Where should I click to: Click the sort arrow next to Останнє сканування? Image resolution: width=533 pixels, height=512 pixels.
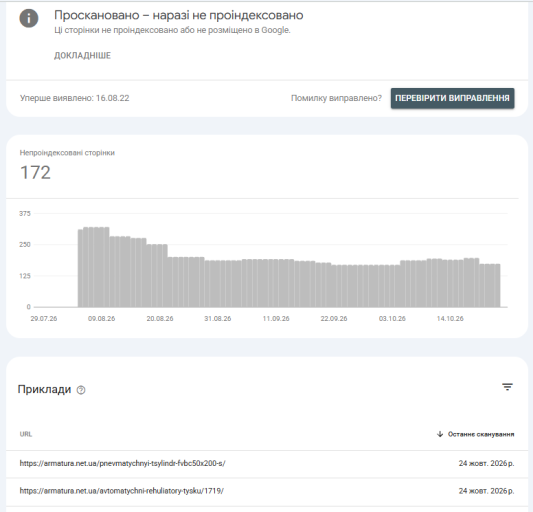440,434
